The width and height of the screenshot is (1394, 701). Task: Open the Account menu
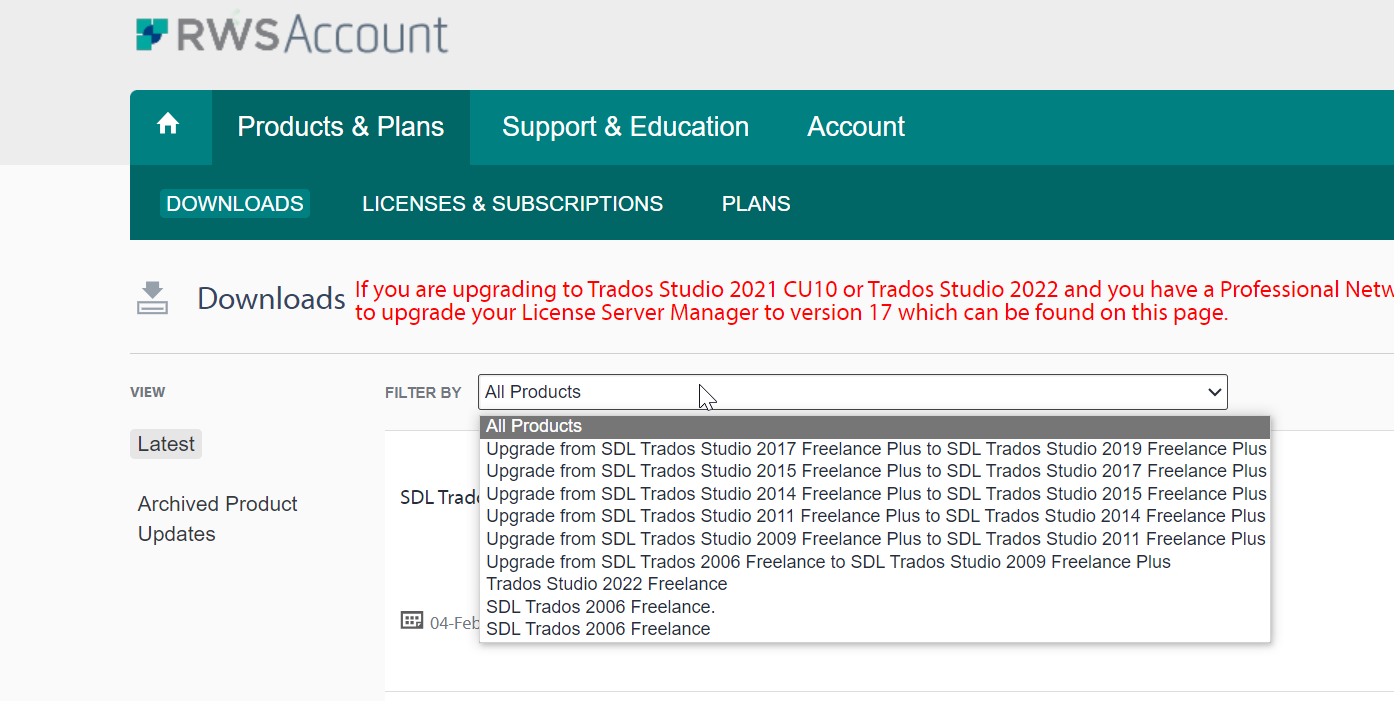click(856, 127)
